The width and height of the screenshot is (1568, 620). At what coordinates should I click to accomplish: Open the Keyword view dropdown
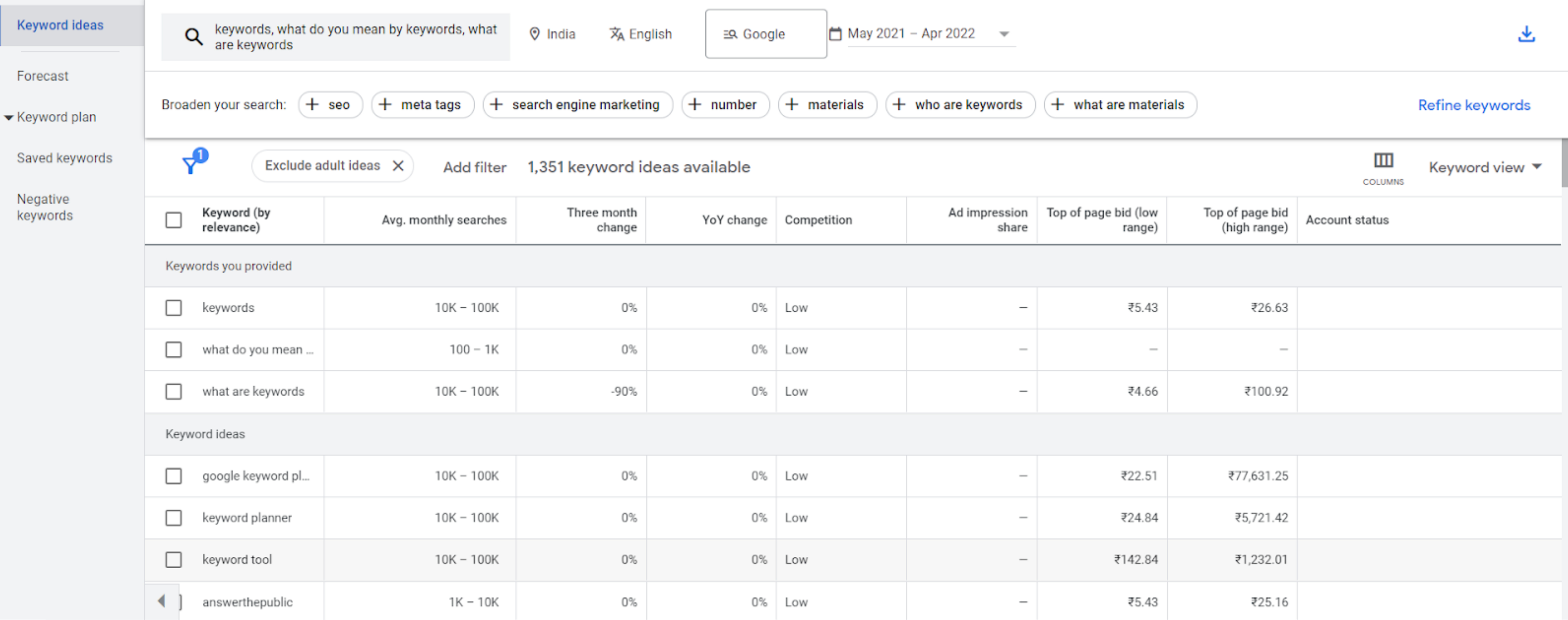tap(1485, 167)
